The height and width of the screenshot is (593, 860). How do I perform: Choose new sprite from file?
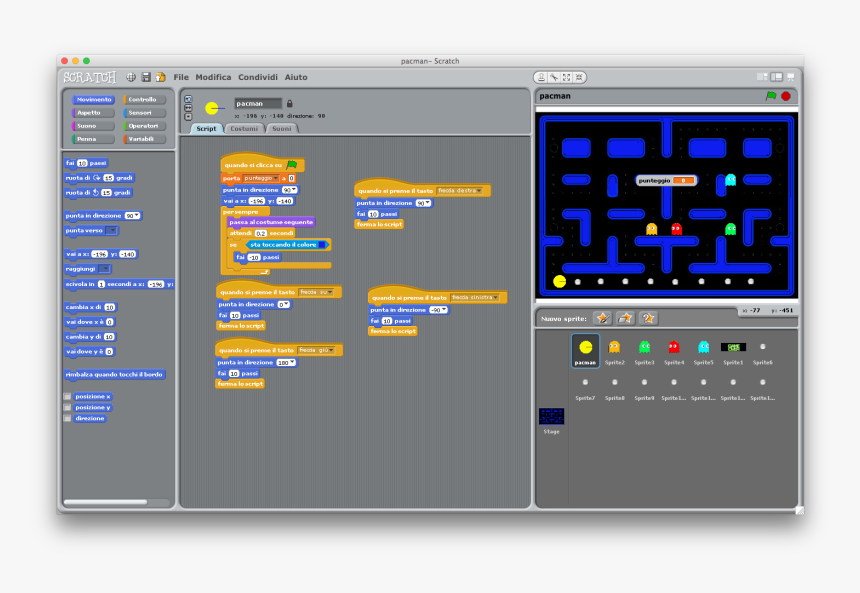tap(625, 318)
